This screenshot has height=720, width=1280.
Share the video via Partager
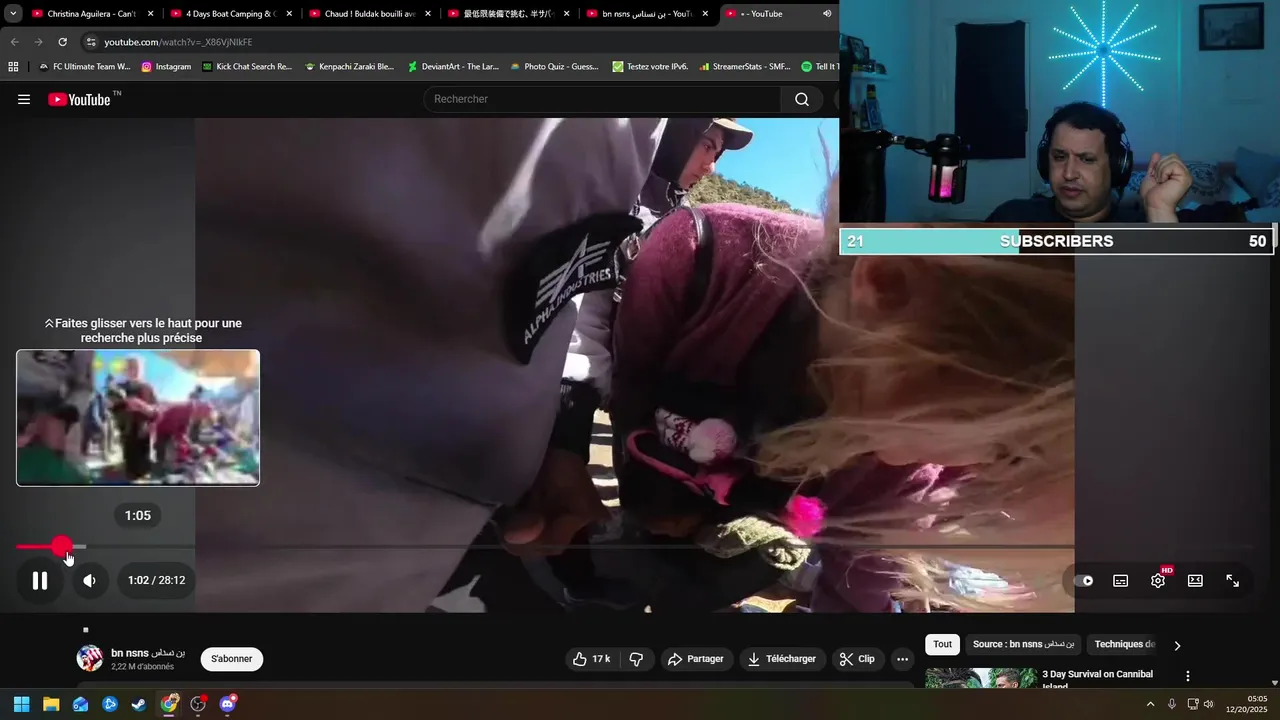click(696, 659)
